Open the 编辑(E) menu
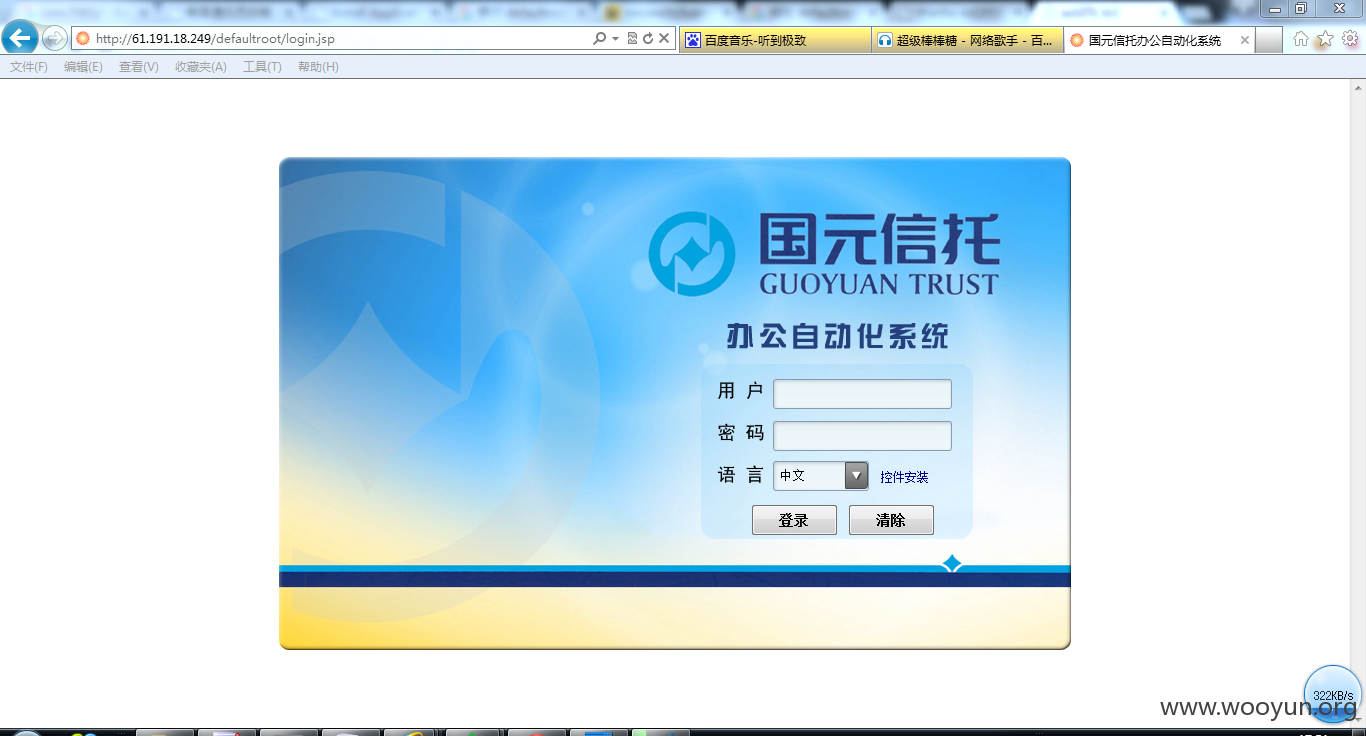1366x736 pixels. coord(83,67)
